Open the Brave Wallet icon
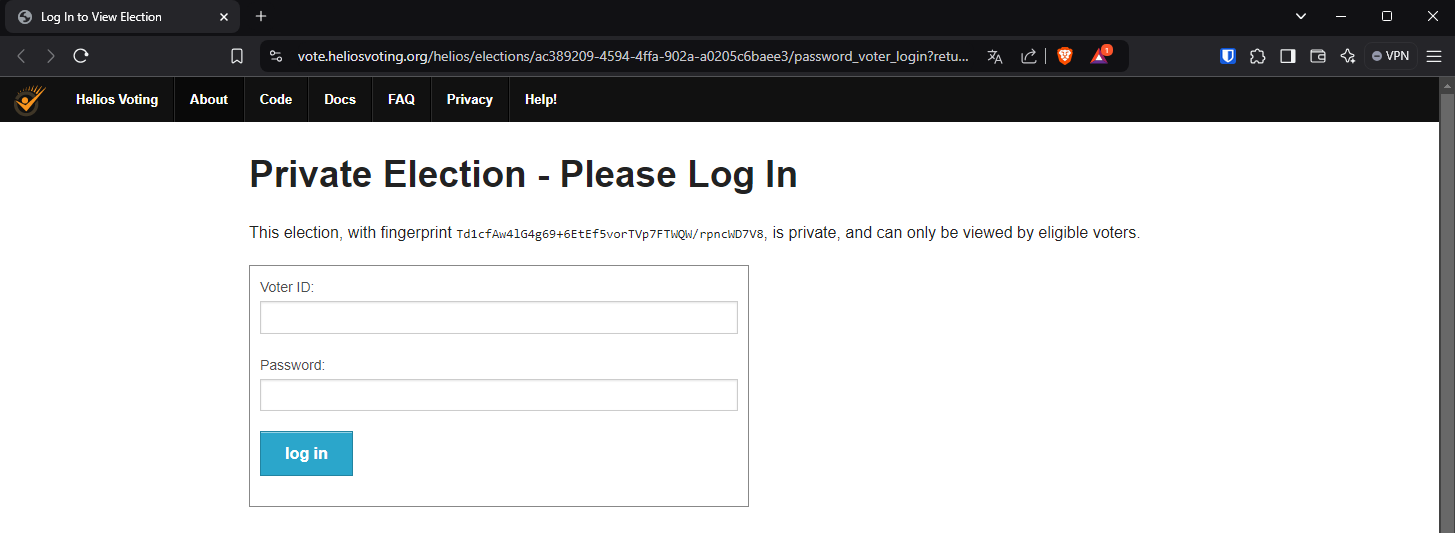Viewport: 1455px width, 533px height. 1318,56
